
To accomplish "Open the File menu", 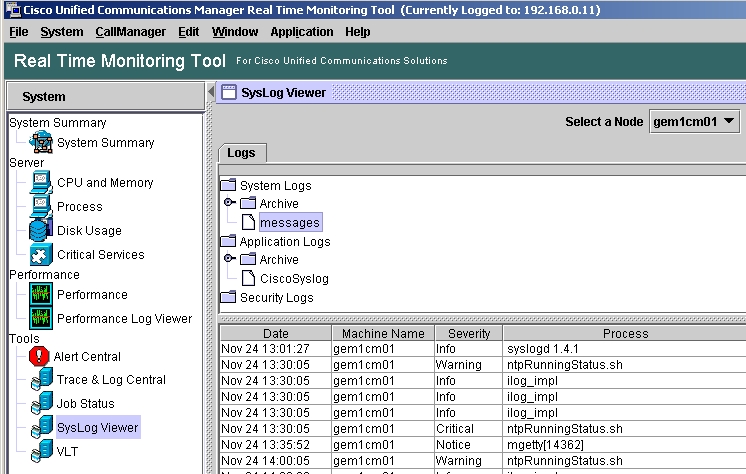I will coord(19,32).
